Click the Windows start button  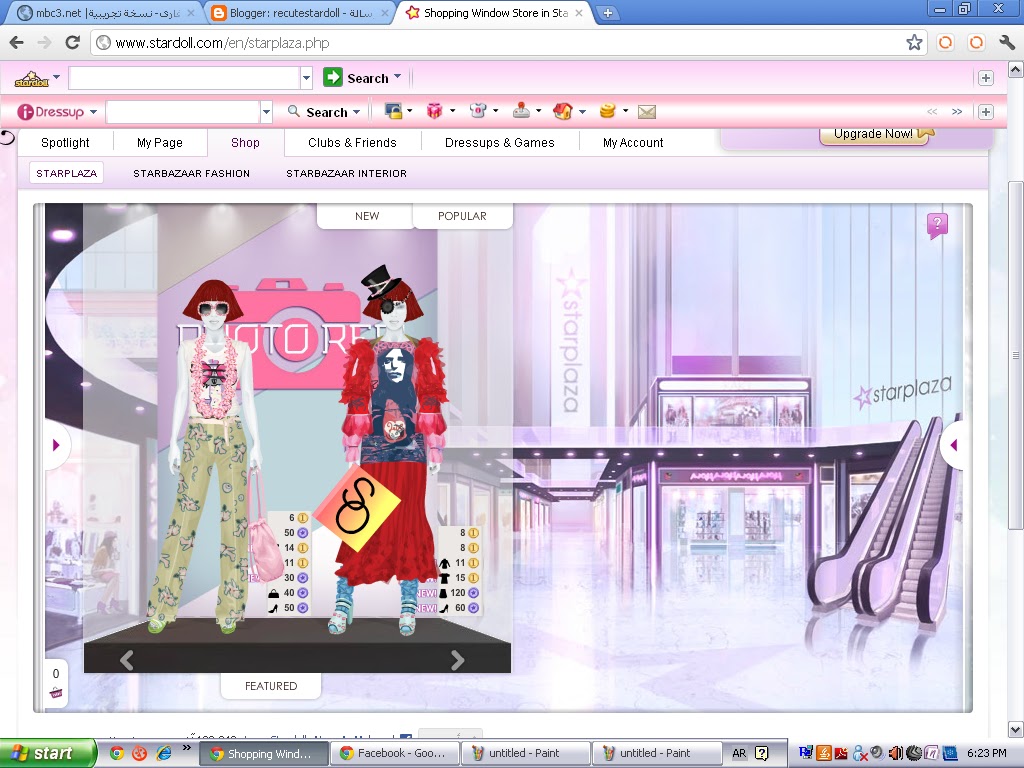click(47, 753)
